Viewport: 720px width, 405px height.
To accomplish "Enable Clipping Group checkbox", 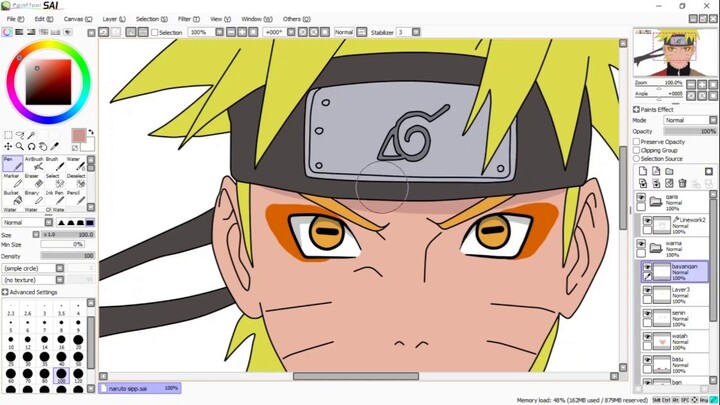I will tap(637, 150).
